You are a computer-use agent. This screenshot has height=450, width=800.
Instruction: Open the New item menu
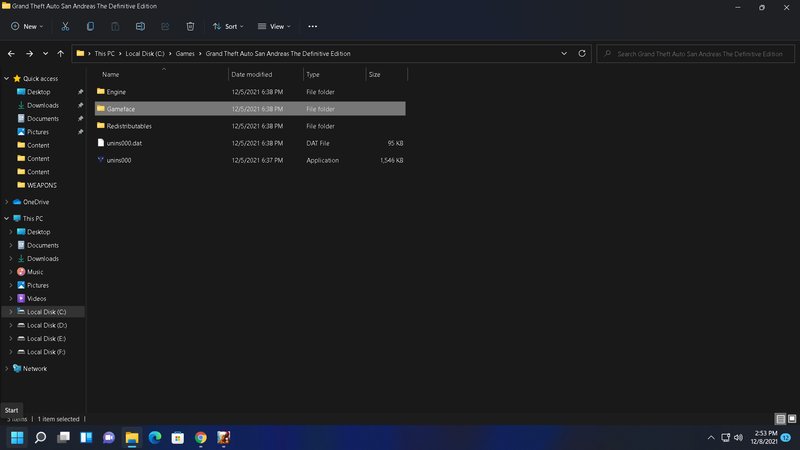point(27,27)
